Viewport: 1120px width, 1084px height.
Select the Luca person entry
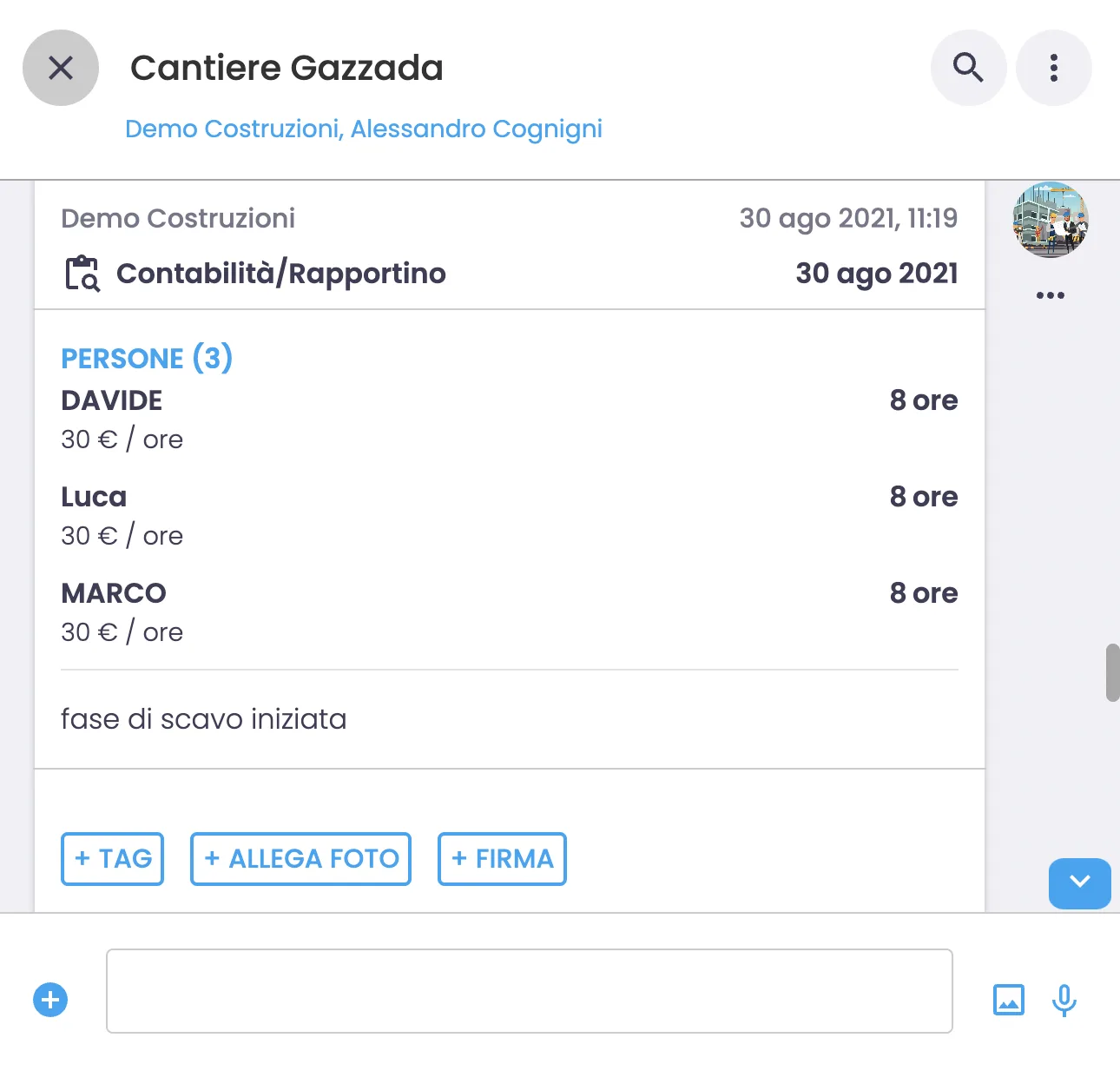(94, 497)
